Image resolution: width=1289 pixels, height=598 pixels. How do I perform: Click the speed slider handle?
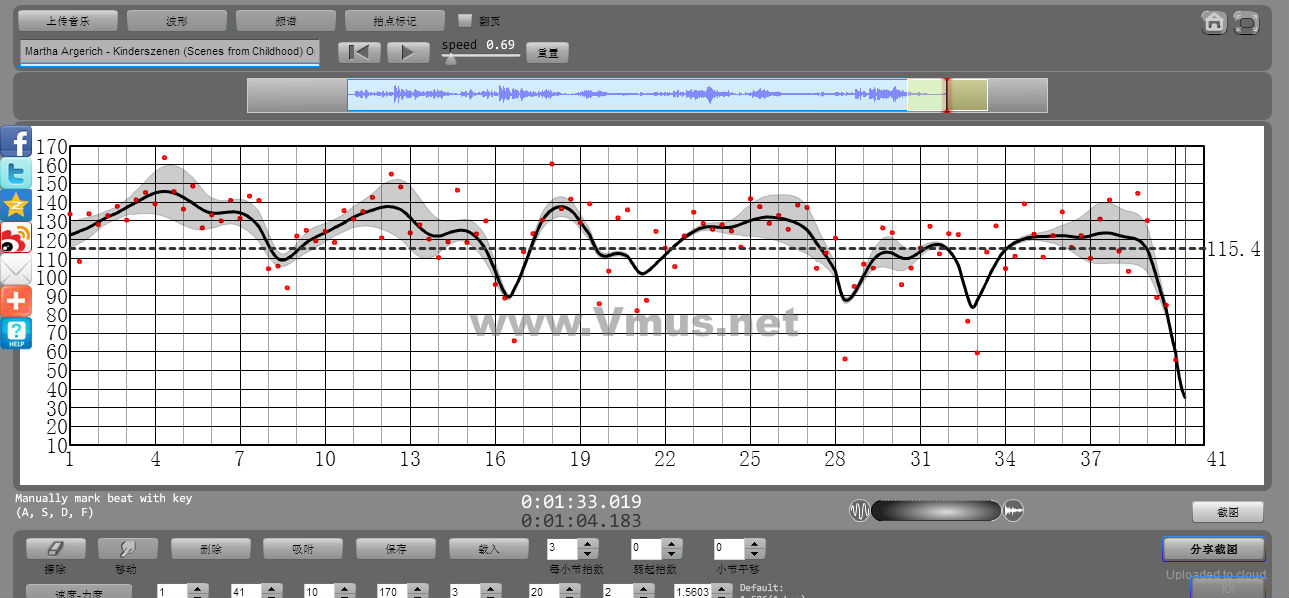point(451,59)
